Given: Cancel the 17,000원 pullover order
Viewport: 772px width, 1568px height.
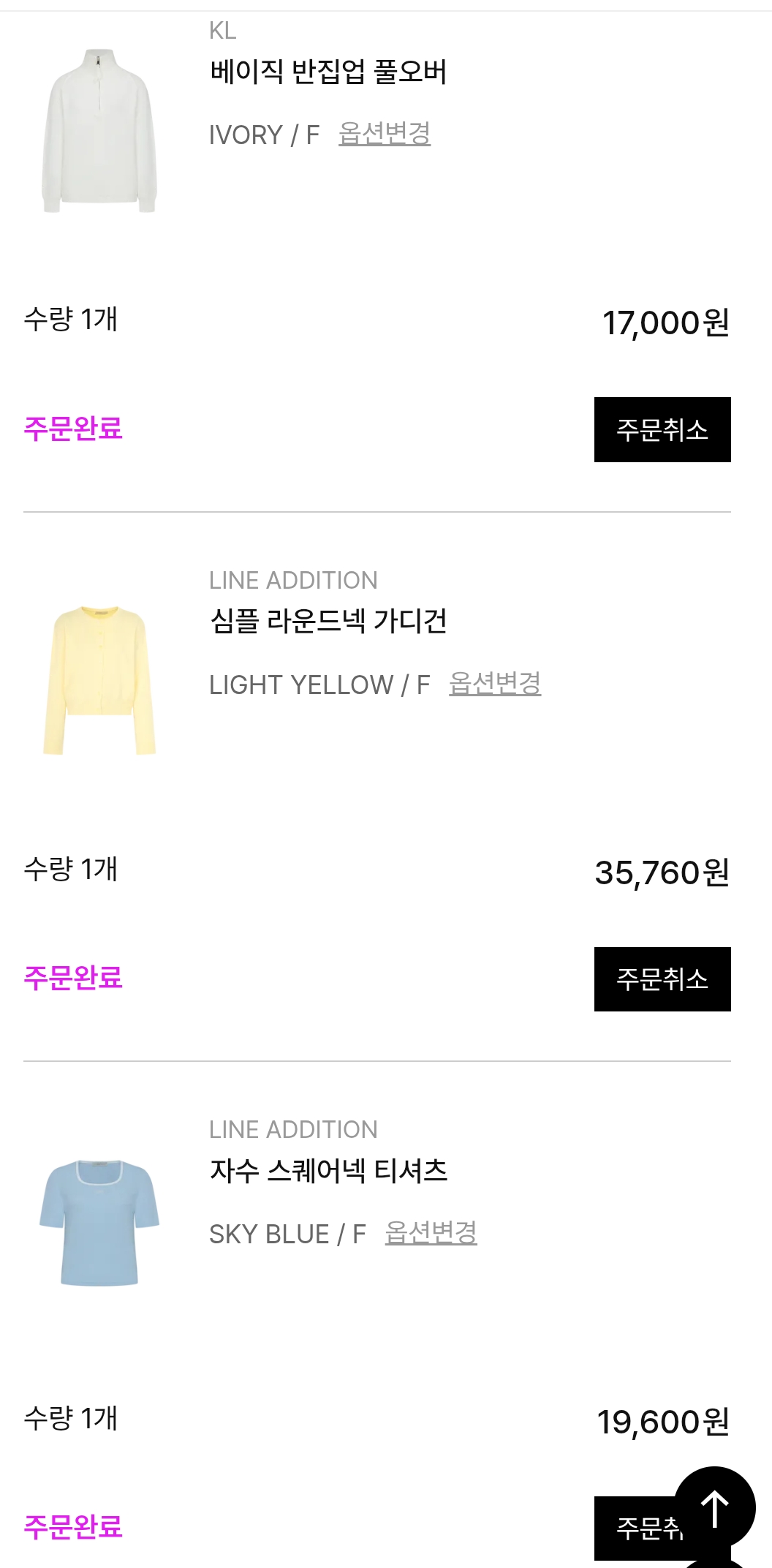Looking at the screenshot, I should [x=662, y=430].
